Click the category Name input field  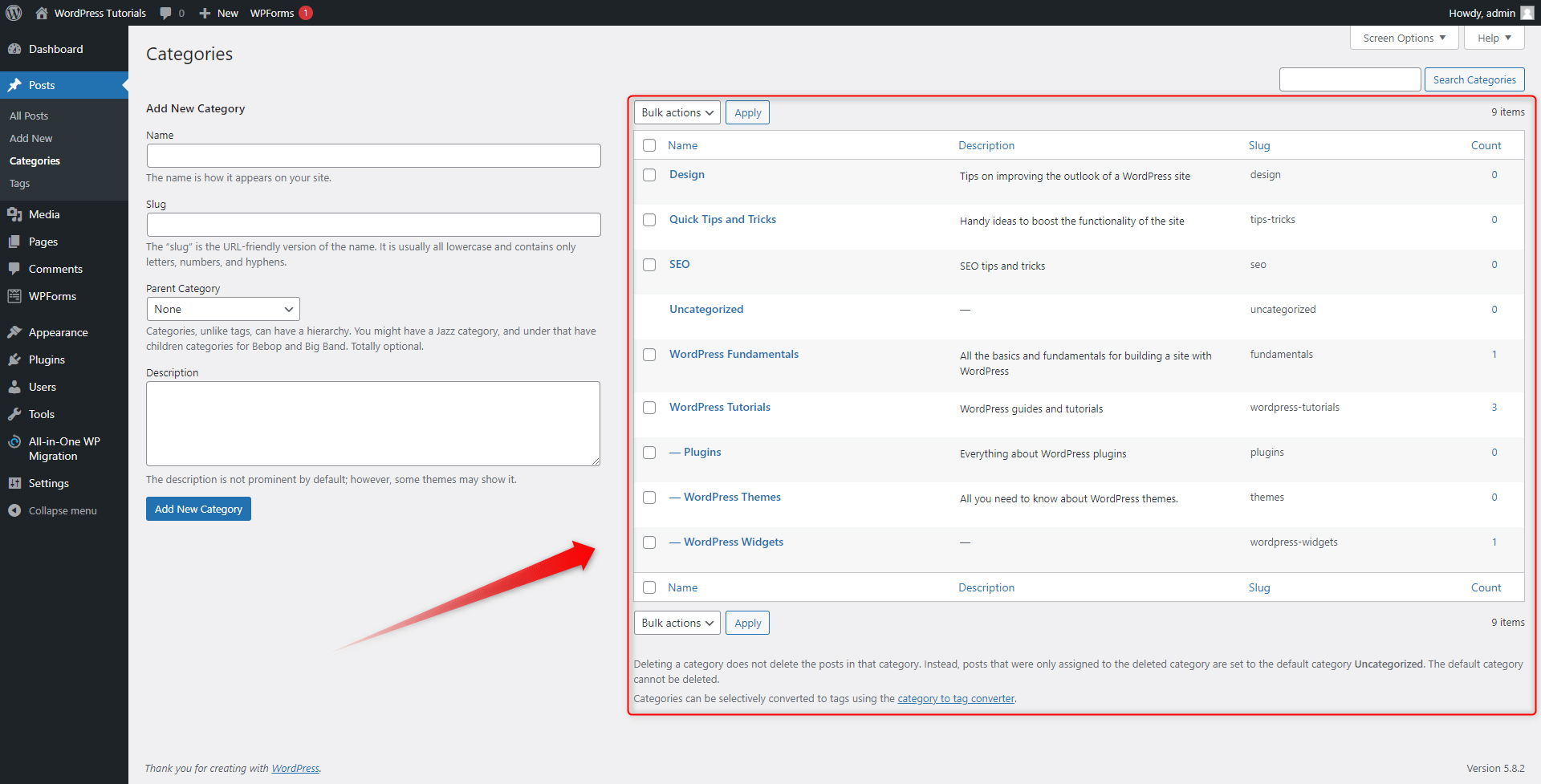(373, 156)
